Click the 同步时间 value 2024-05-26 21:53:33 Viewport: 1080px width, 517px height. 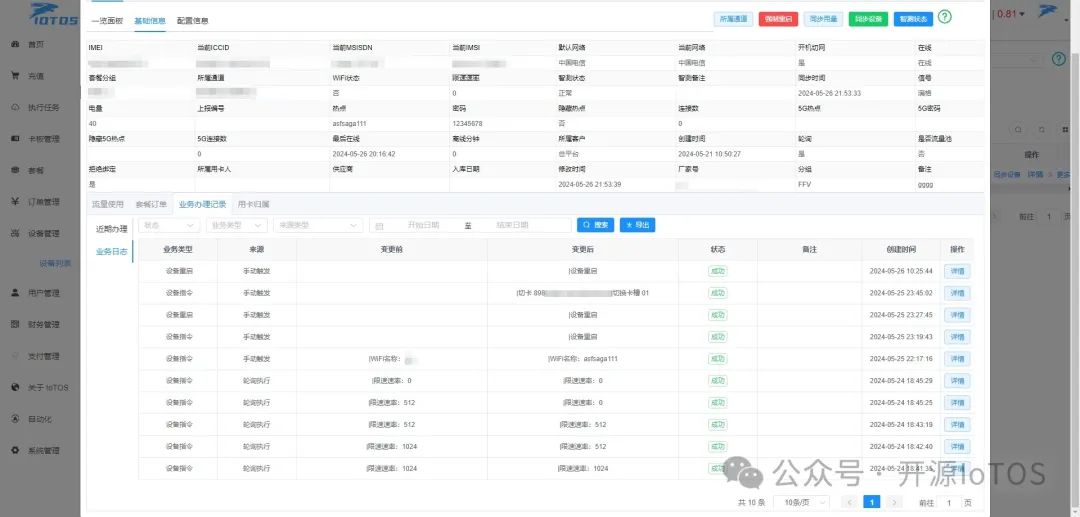[x=829, y=93]
